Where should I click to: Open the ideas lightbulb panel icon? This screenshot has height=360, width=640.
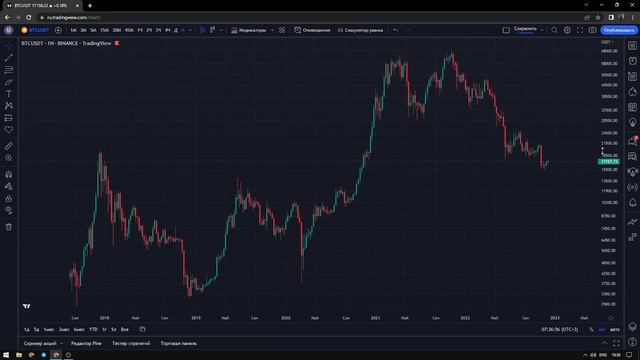(632, 122)
